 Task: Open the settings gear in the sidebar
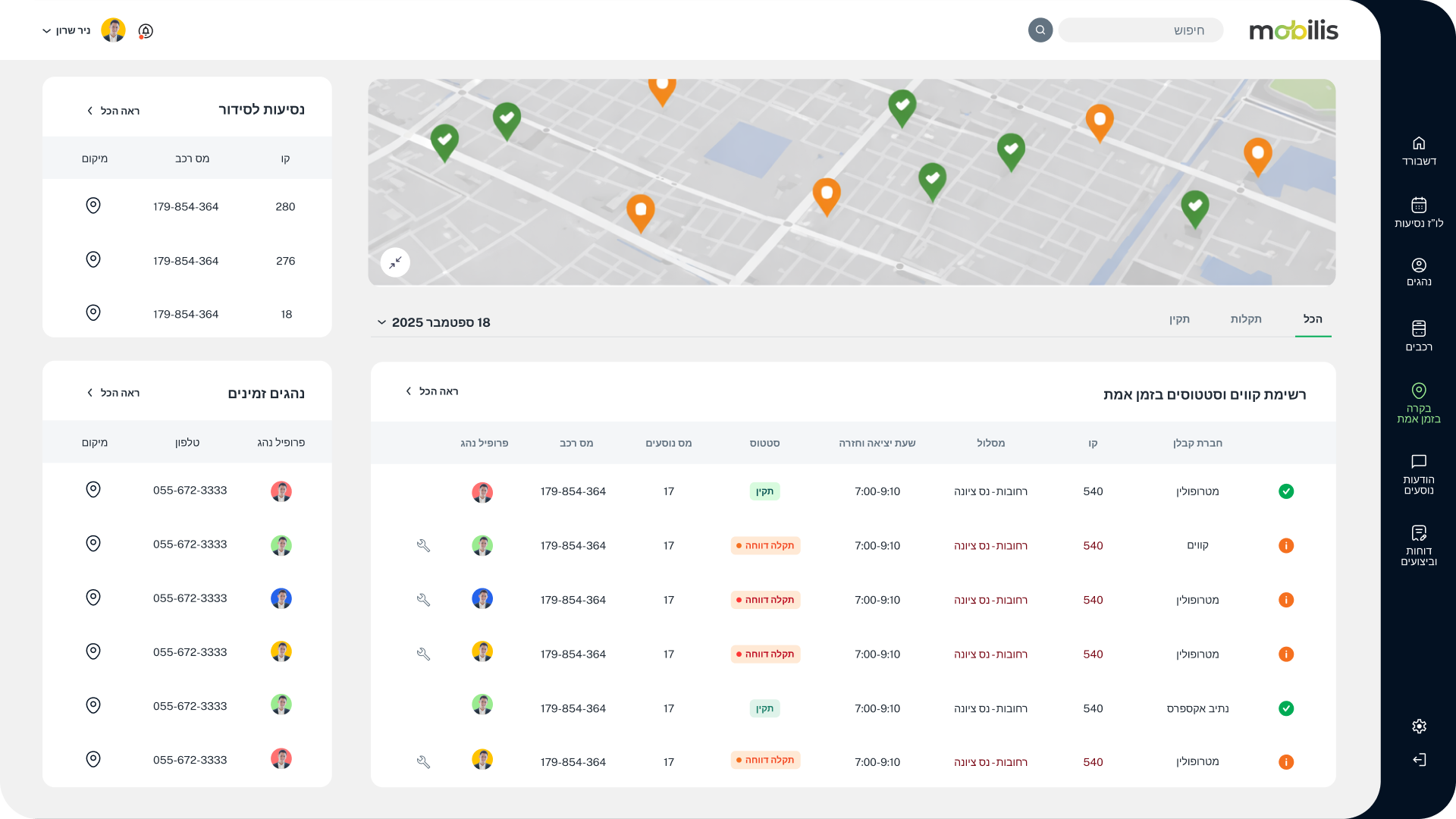(x=1419, y=726)
